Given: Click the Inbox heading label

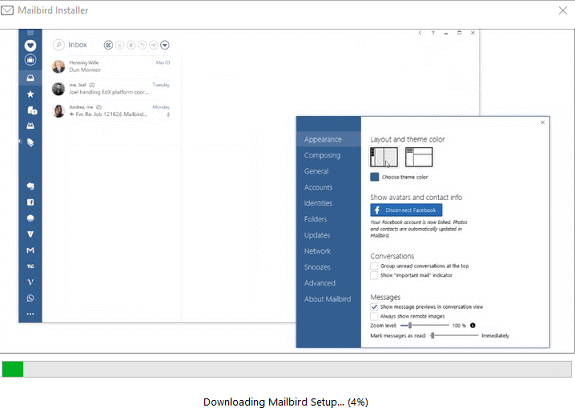Looking at the screenshot, I should point(78,45).
